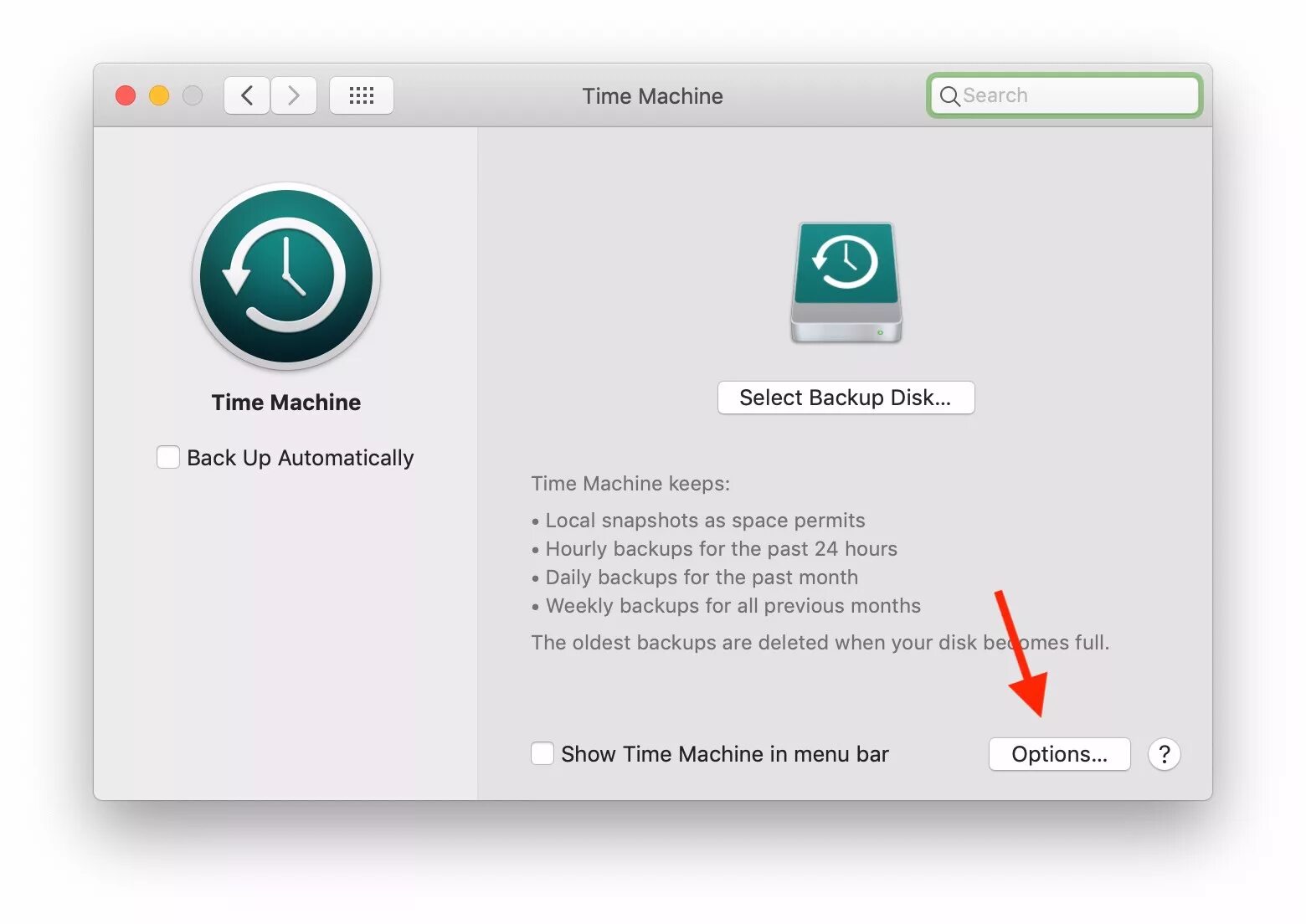
Task: Click the bold Time Machine label under the icon
Action: 286,403
